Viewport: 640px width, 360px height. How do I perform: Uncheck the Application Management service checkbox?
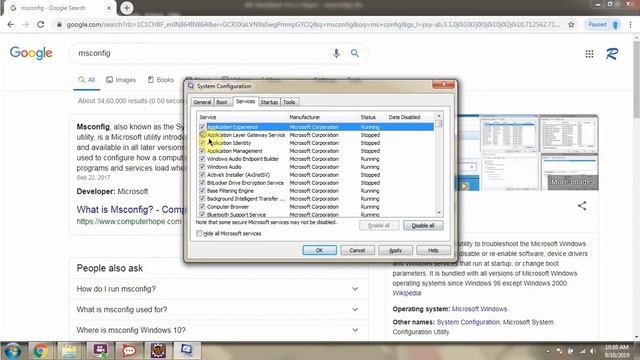point(202,151)
